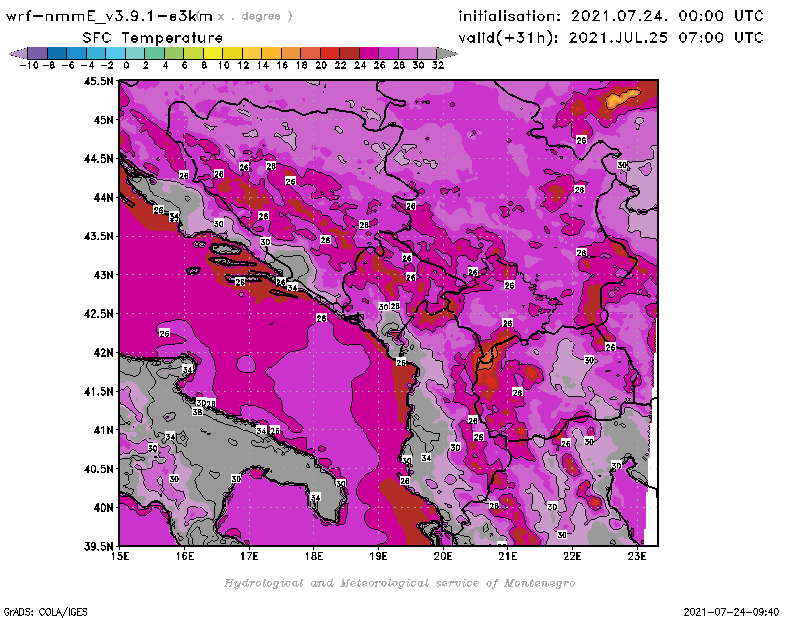This screenshot has height=618, width=800.
Task: Click the teal-green 2 to 4 legend swatch
Action: [155, 54]
